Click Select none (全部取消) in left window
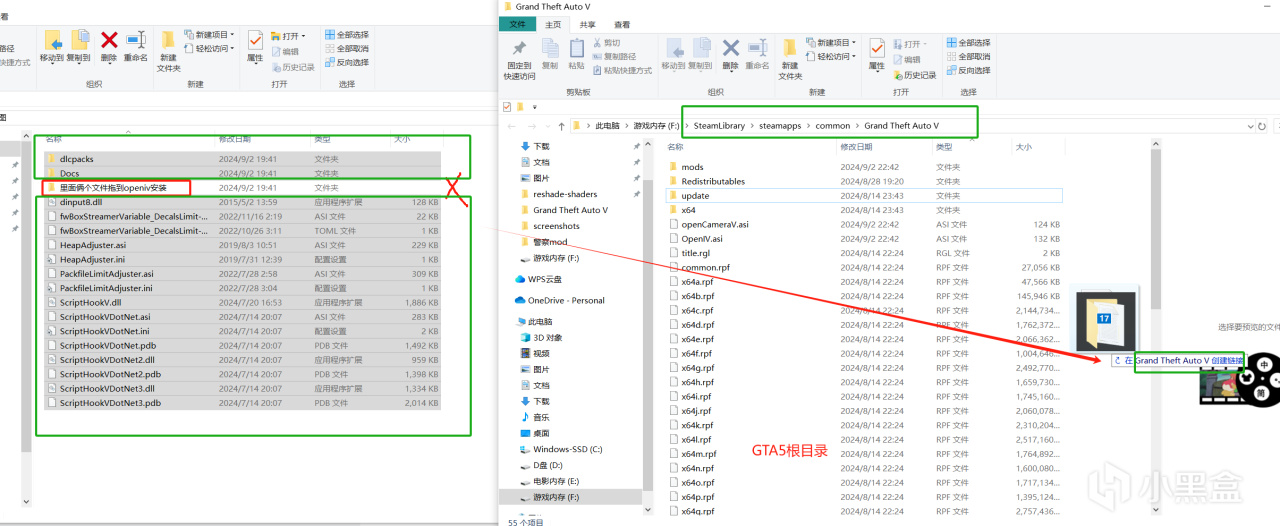Screen dimensions: 1280x526 (x=346, y=48)
